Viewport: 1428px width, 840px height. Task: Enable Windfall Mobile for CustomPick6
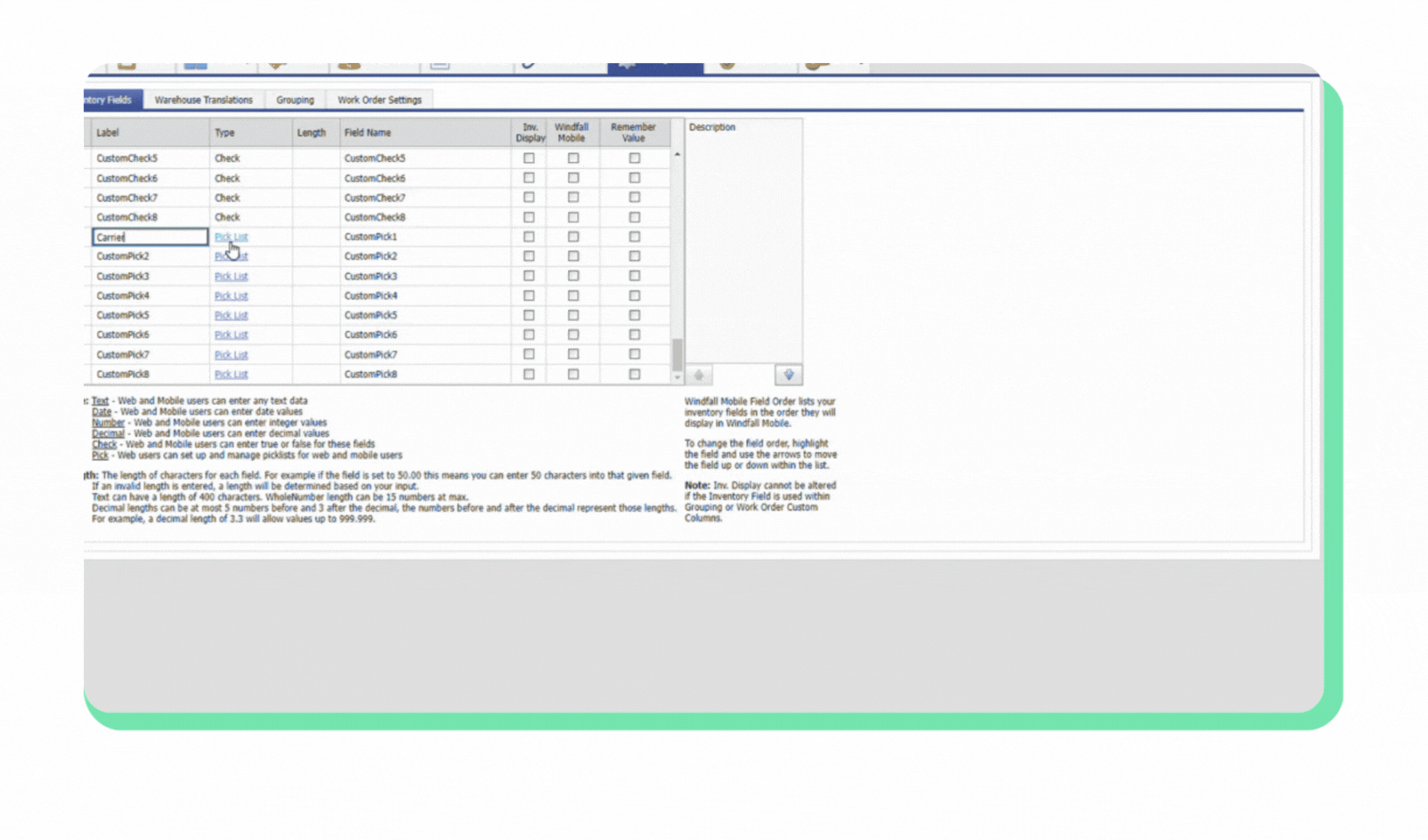click(573, 335)
